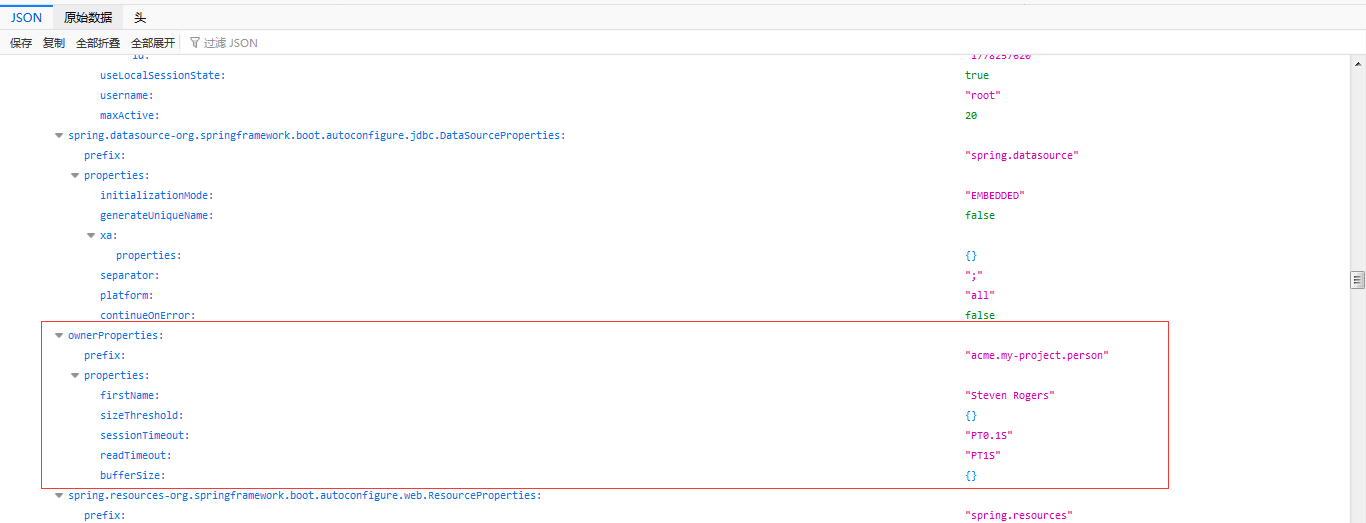This screenshot has width=1366, height=523.
Task: Select the "root" value
Action: 983,95
